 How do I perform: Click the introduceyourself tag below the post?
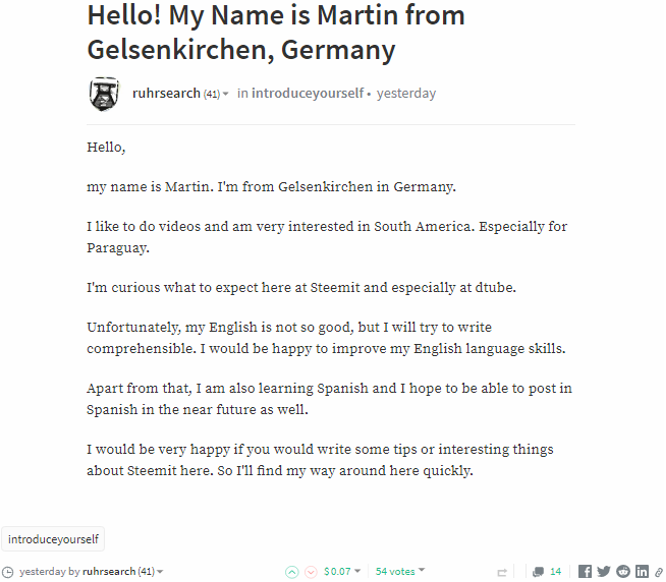pos(53,539)
